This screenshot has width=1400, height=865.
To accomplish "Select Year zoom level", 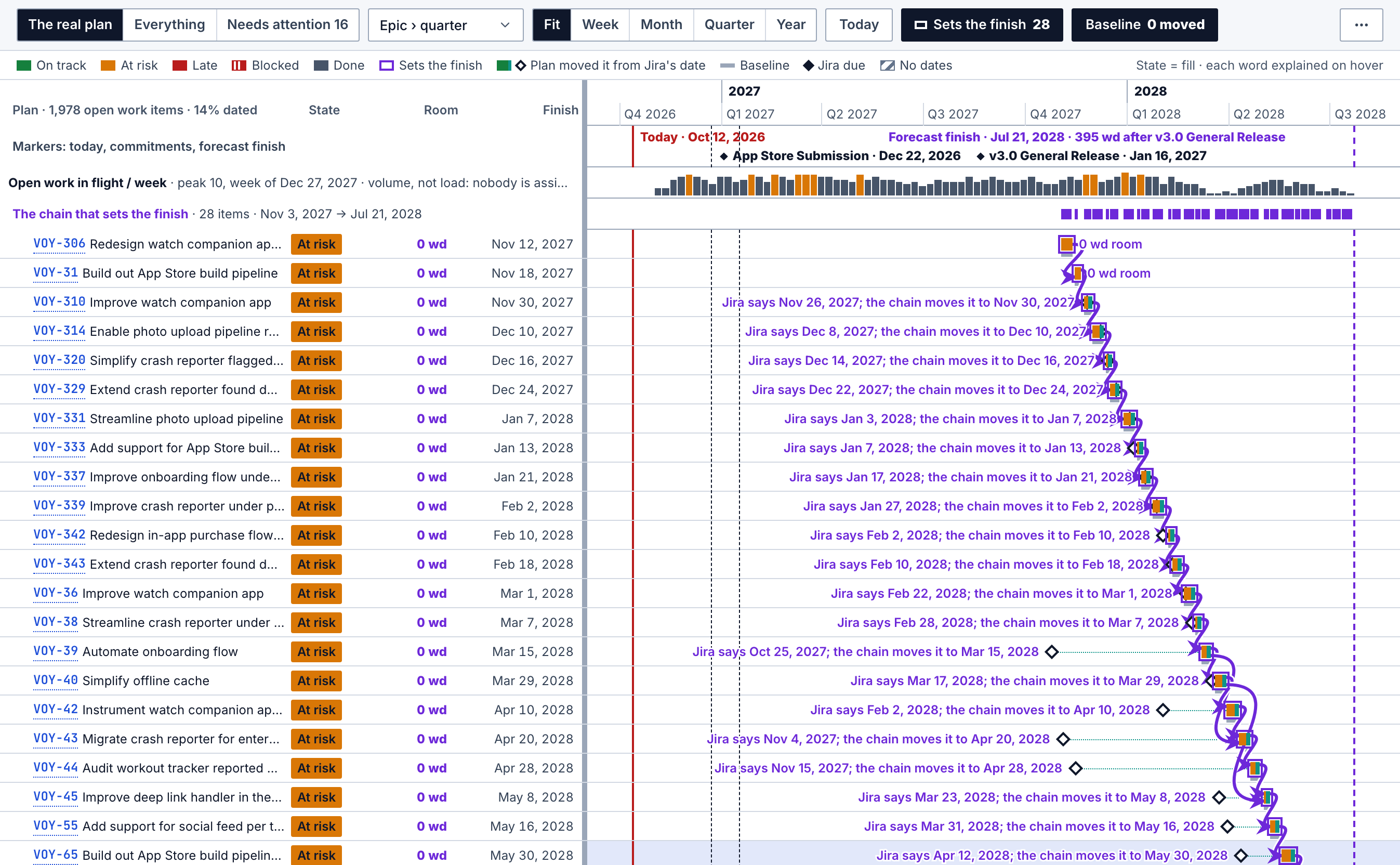I will click(x=790, y=24).
